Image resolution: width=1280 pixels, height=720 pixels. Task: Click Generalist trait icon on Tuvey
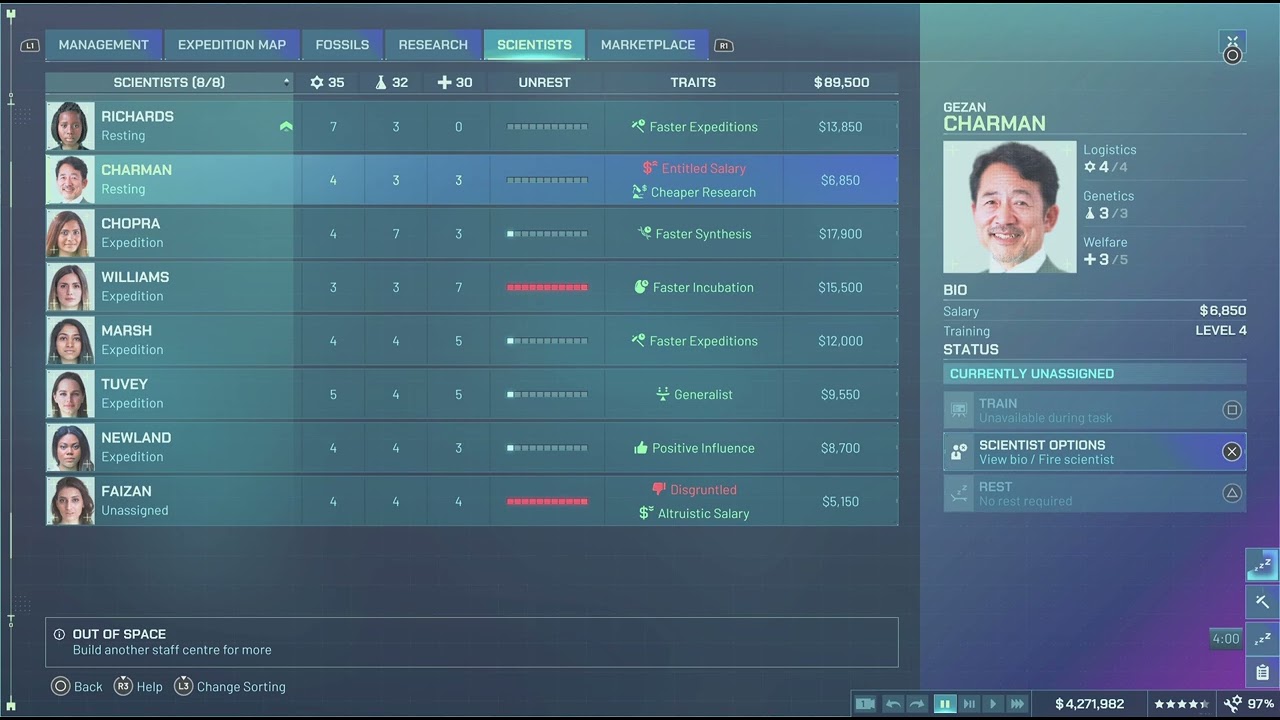tap(662, 394)
